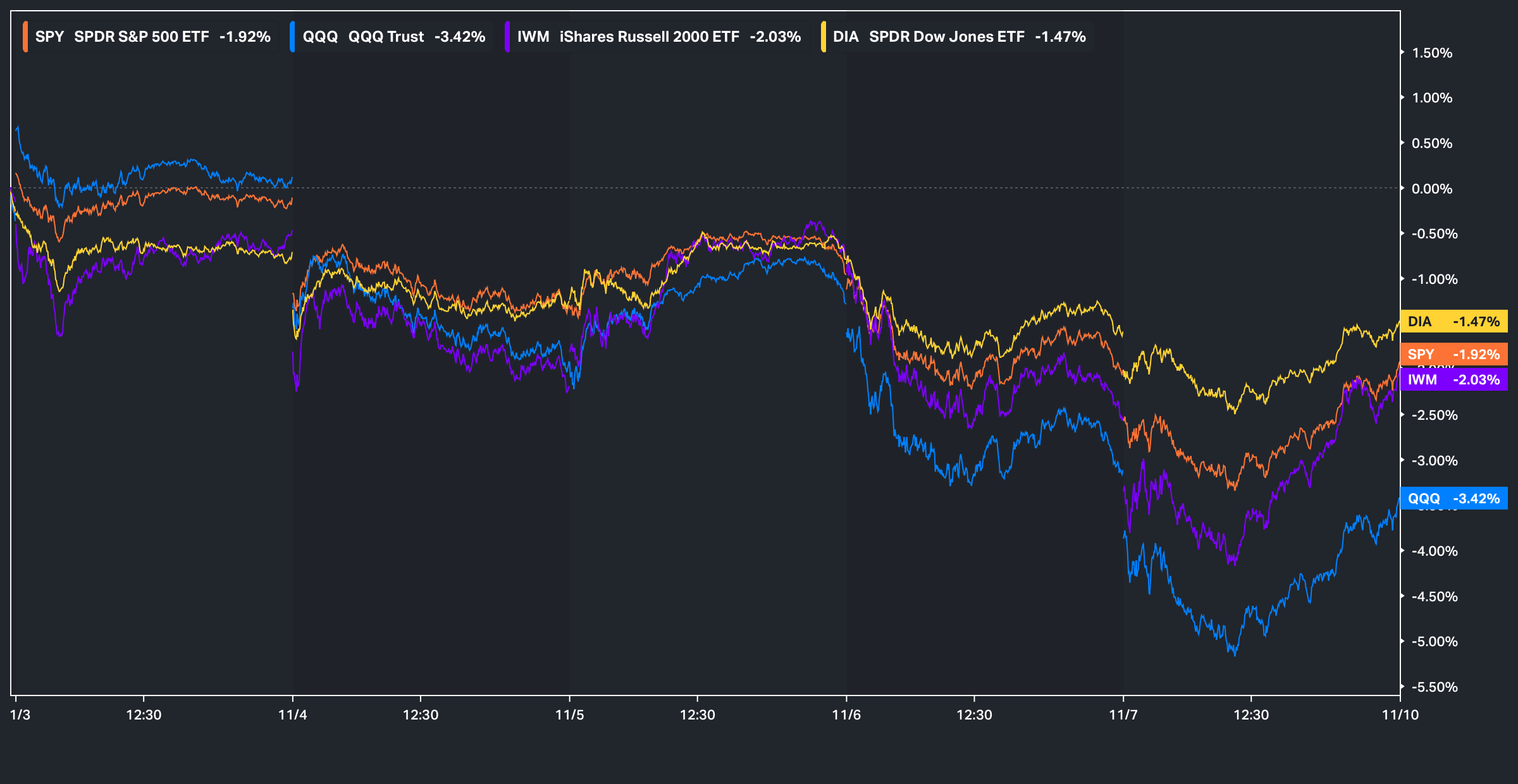The image size is (1518, 784).
Task: Click the blue QQQ color bar in legend
Action: coord(292,37)
